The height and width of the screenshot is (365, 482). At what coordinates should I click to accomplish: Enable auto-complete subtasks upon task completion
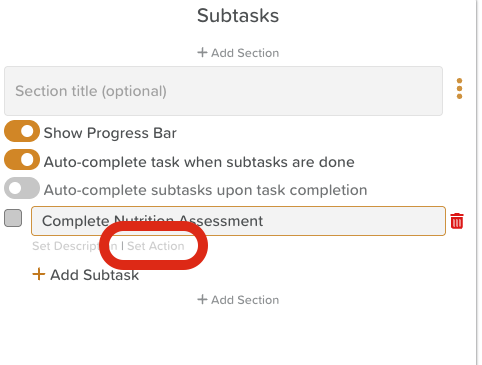(x=22, y=188)
